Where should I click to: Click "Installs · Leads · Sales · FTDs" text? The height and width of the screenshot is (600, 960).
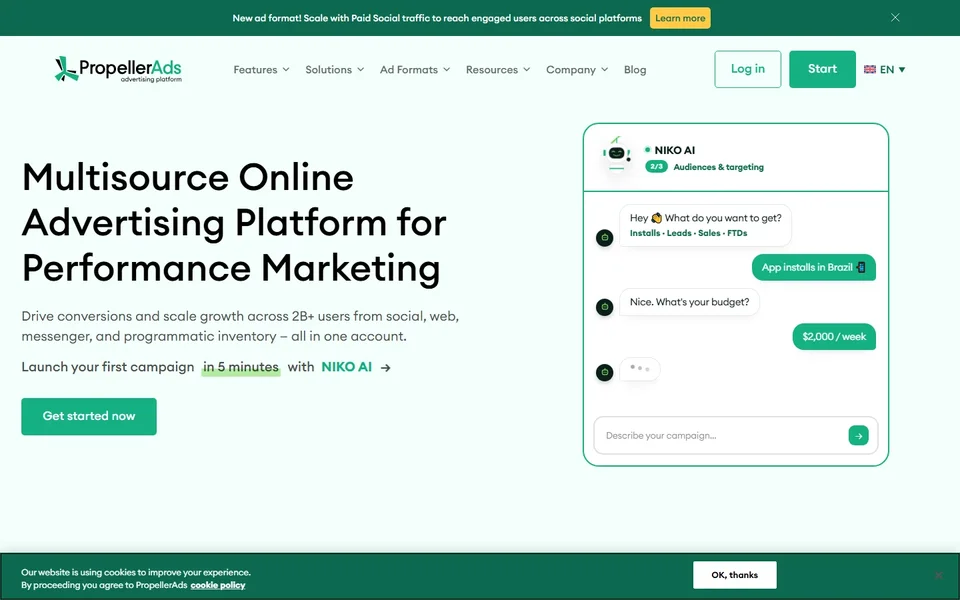coord(688,233)
